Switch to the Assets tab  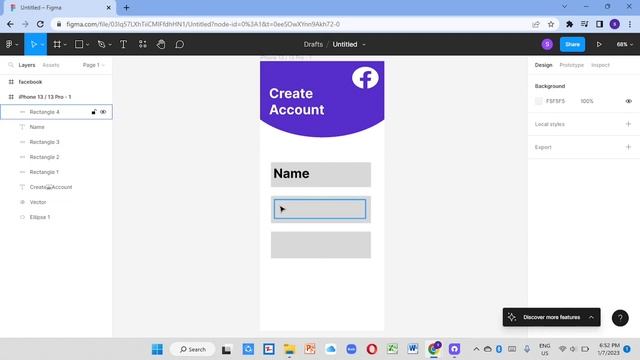tap(51, 65)
